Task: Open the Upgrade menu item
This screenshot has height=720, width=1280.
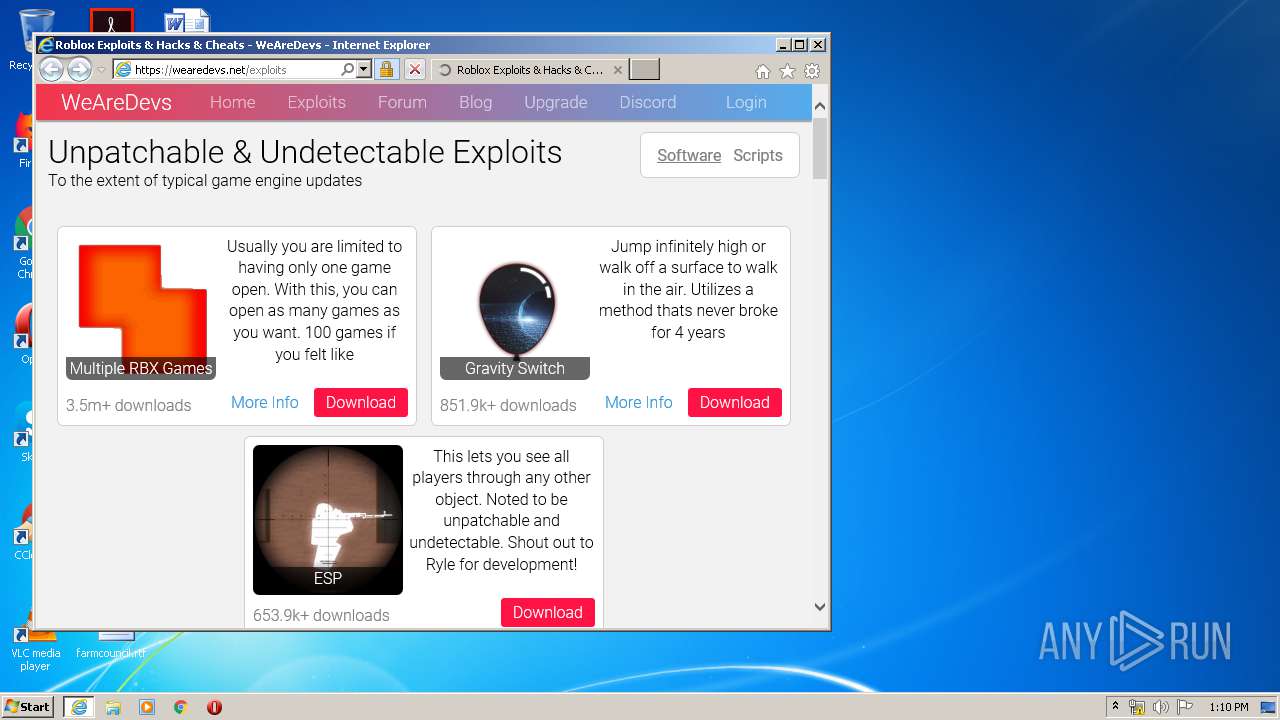Action: [555, 102]
